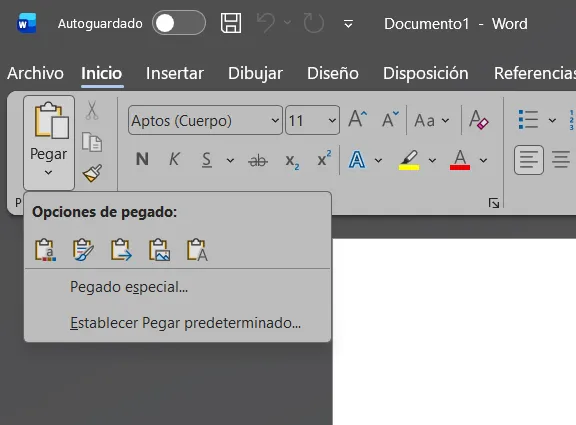
Task: Click the Word application logo icon
Action: coord(26,24)
